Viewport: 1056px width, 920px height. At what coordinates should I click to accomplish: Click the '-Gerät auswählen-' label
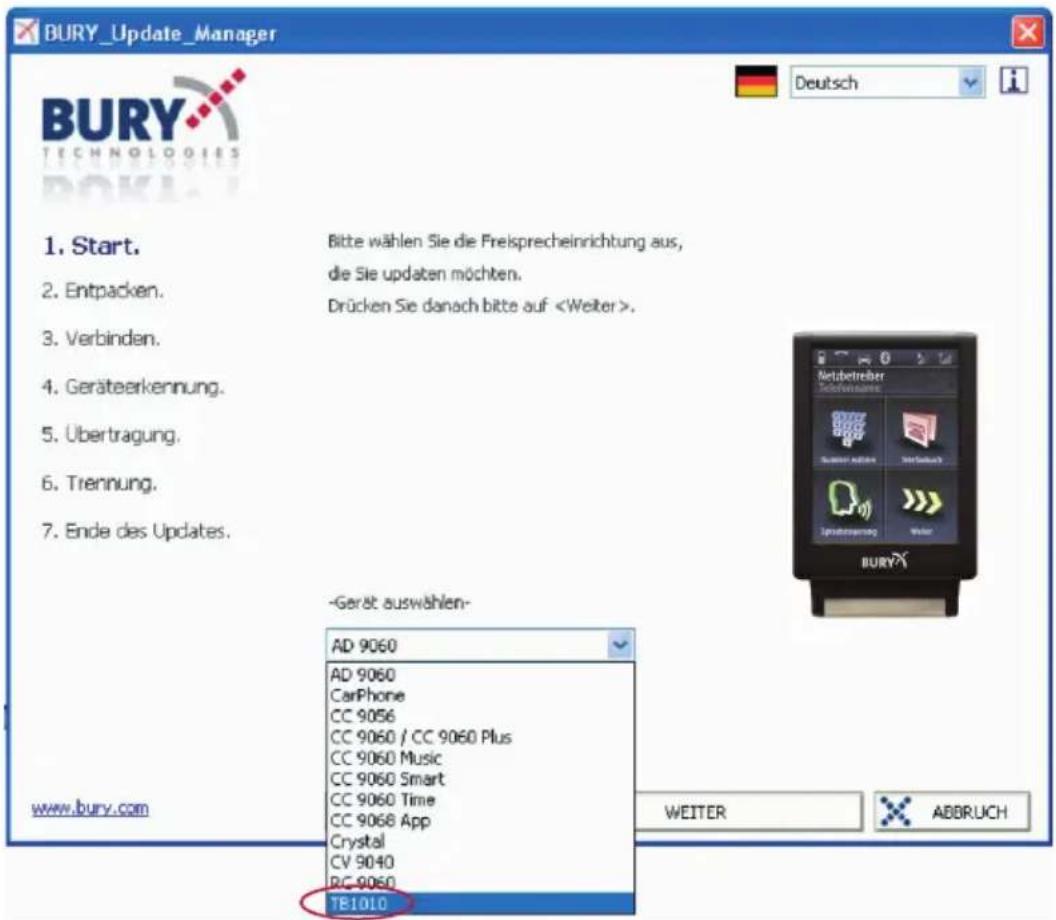[x=399, y=602]
